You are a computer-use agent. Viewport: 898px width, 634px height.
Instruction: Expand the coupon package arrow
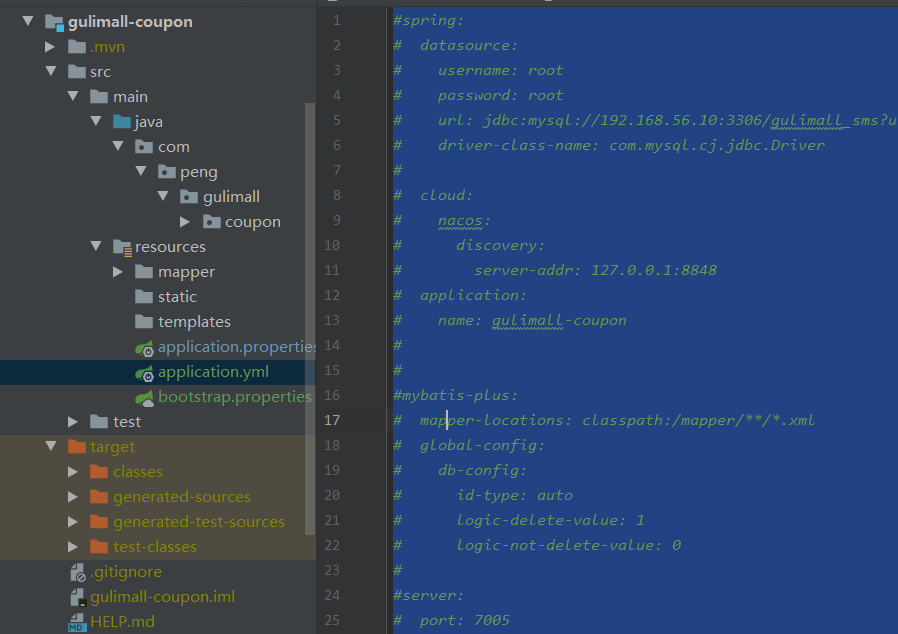coord(185,221)
